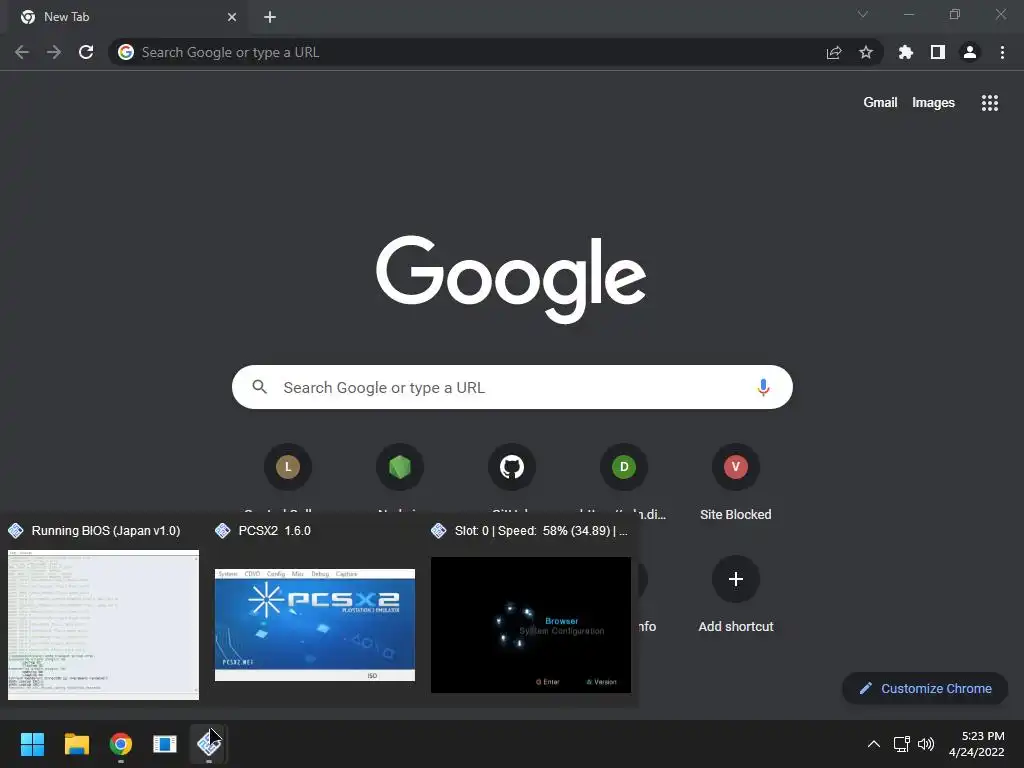Screen dimensions: 1024x768
Task: Show hidden system tray icons
Action: (x=874, y=744)
